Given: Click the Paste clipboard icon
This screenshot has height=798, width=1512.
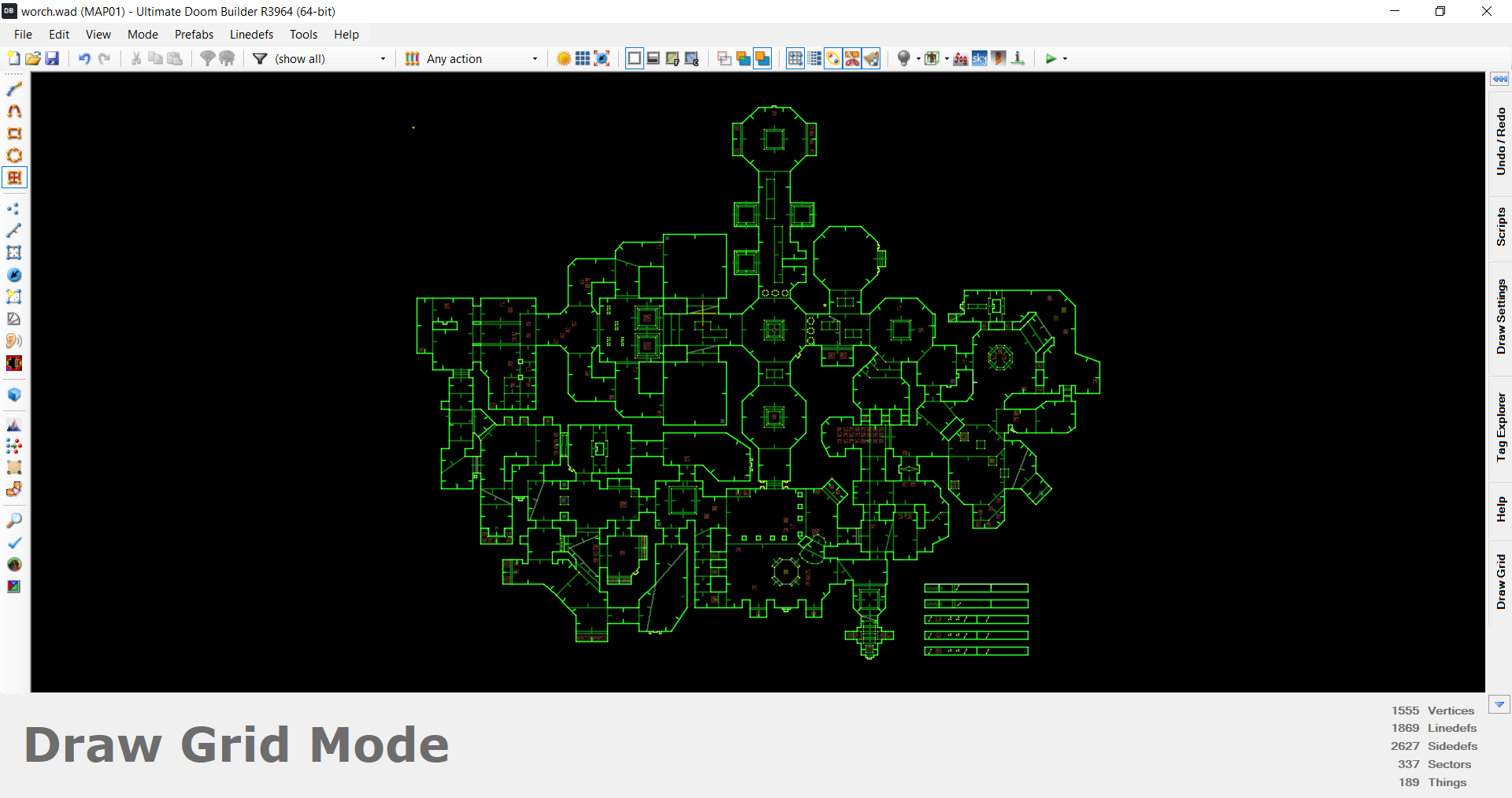Looking at the screenshot, I should coord(175,58).
